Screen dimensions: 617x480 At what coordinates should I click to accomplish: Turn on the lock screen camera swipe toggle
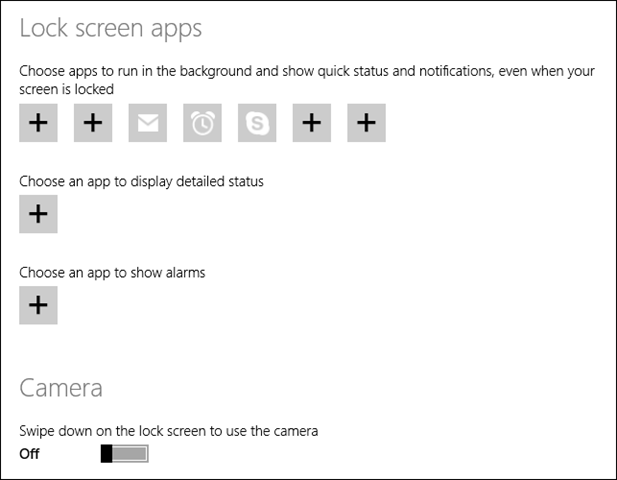tap(124, 454)
